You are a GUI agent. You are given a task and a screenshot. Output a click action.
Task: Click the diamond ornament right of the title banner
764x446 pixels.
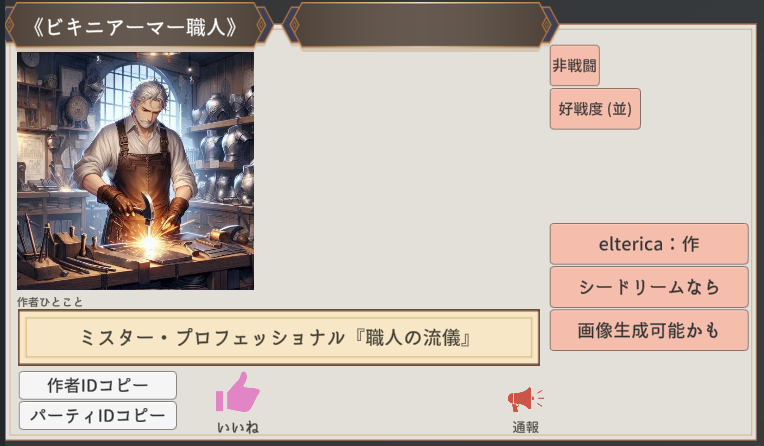261,24
